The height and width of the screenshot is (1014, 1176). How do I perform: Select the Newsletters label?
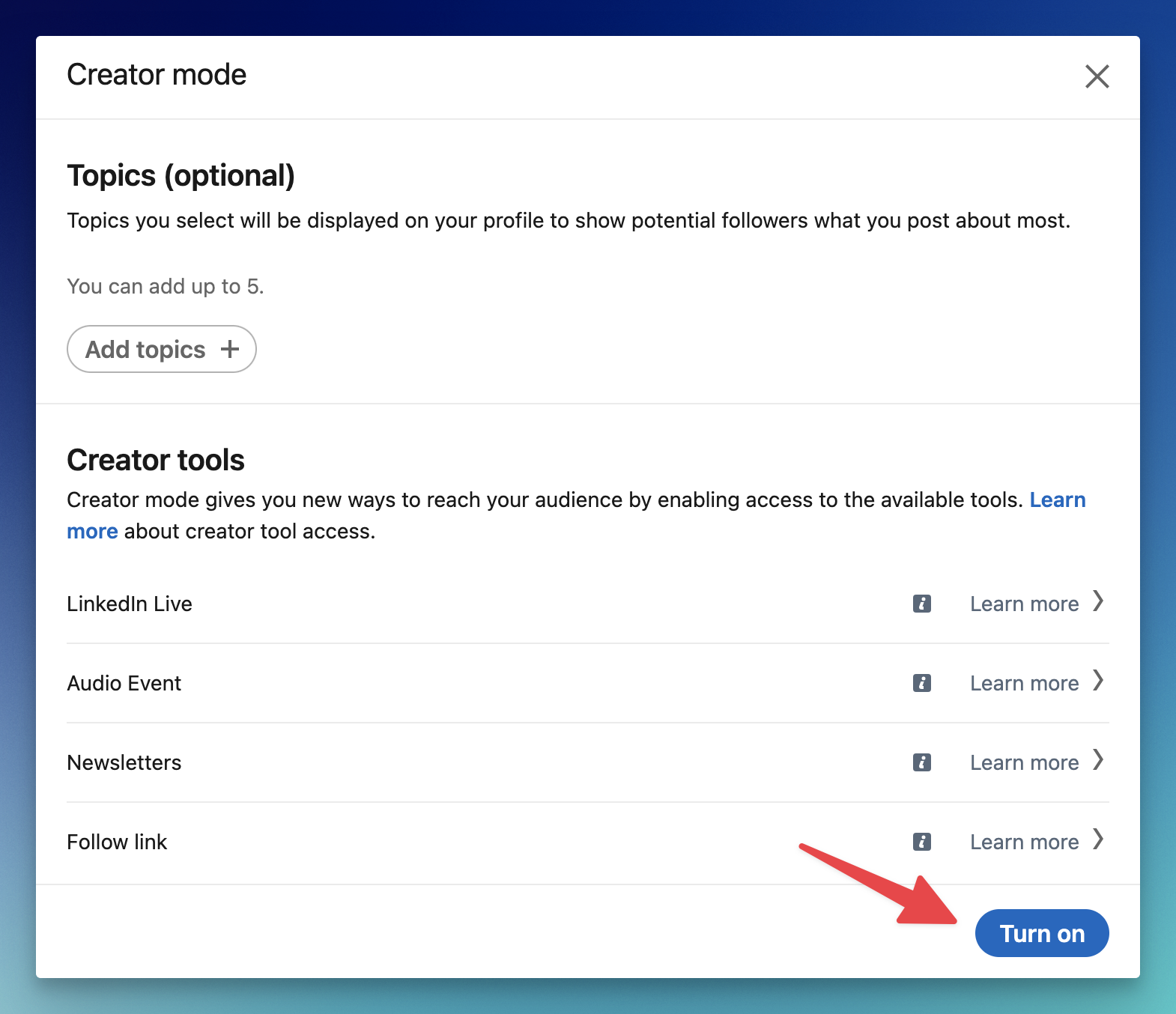[x=124, y=762]
